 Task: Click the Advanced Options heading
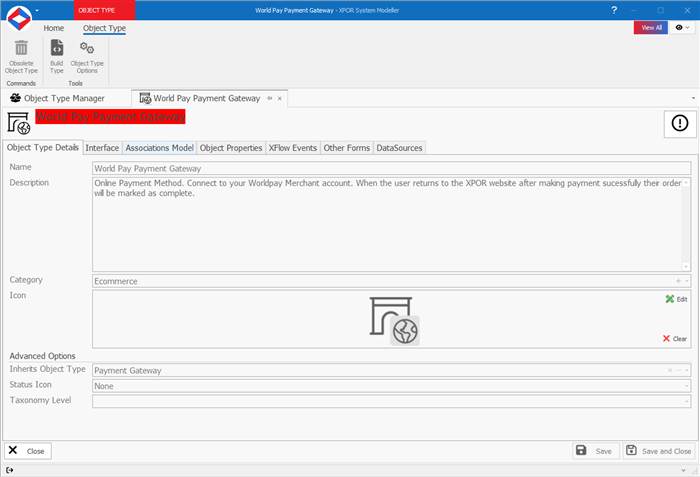[42, 356]
